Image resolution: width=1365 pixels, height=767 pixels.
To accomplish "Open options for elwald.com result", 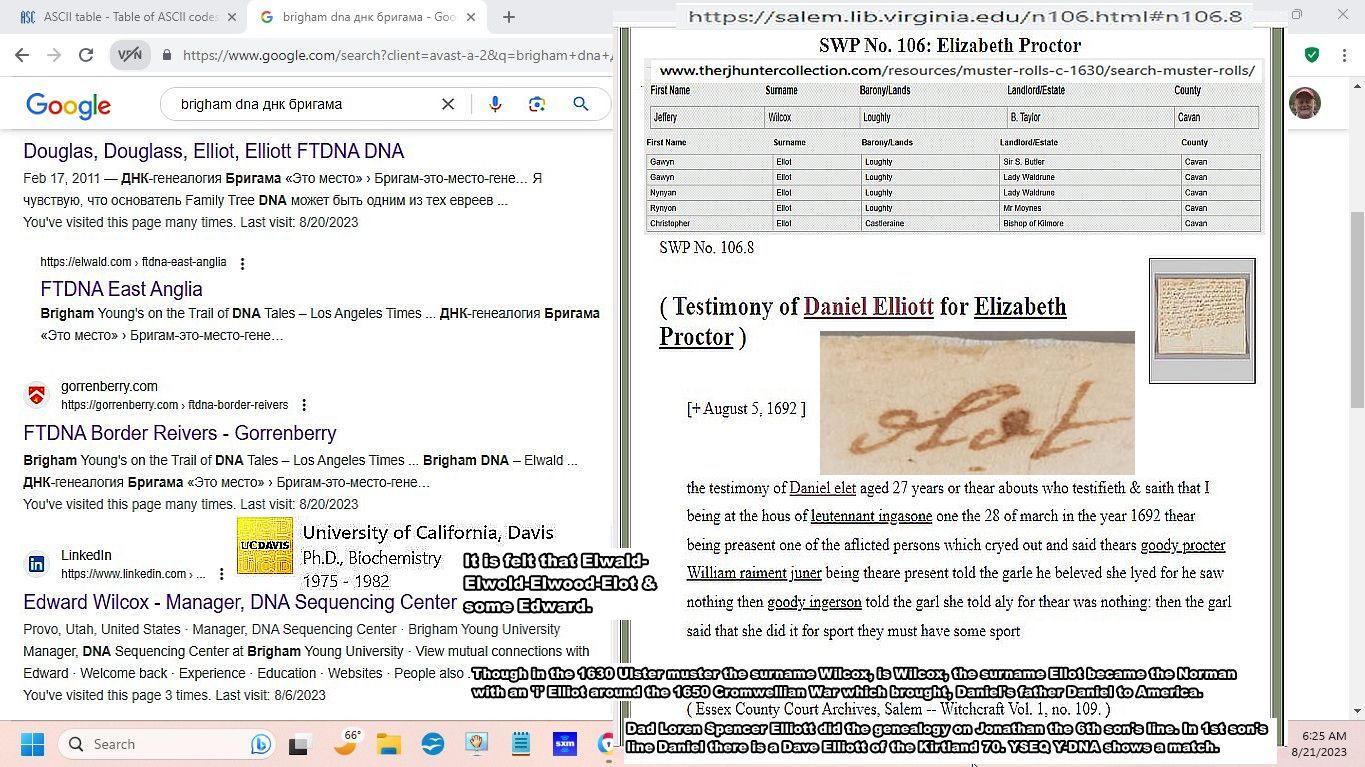I will 242,263.
